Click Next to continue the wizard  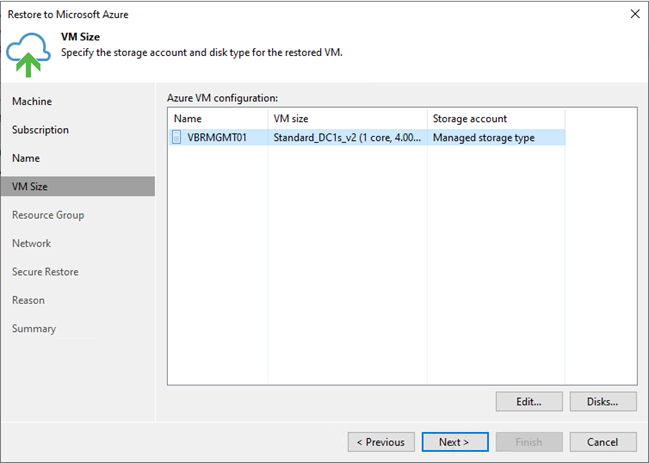tap(453, 442)
